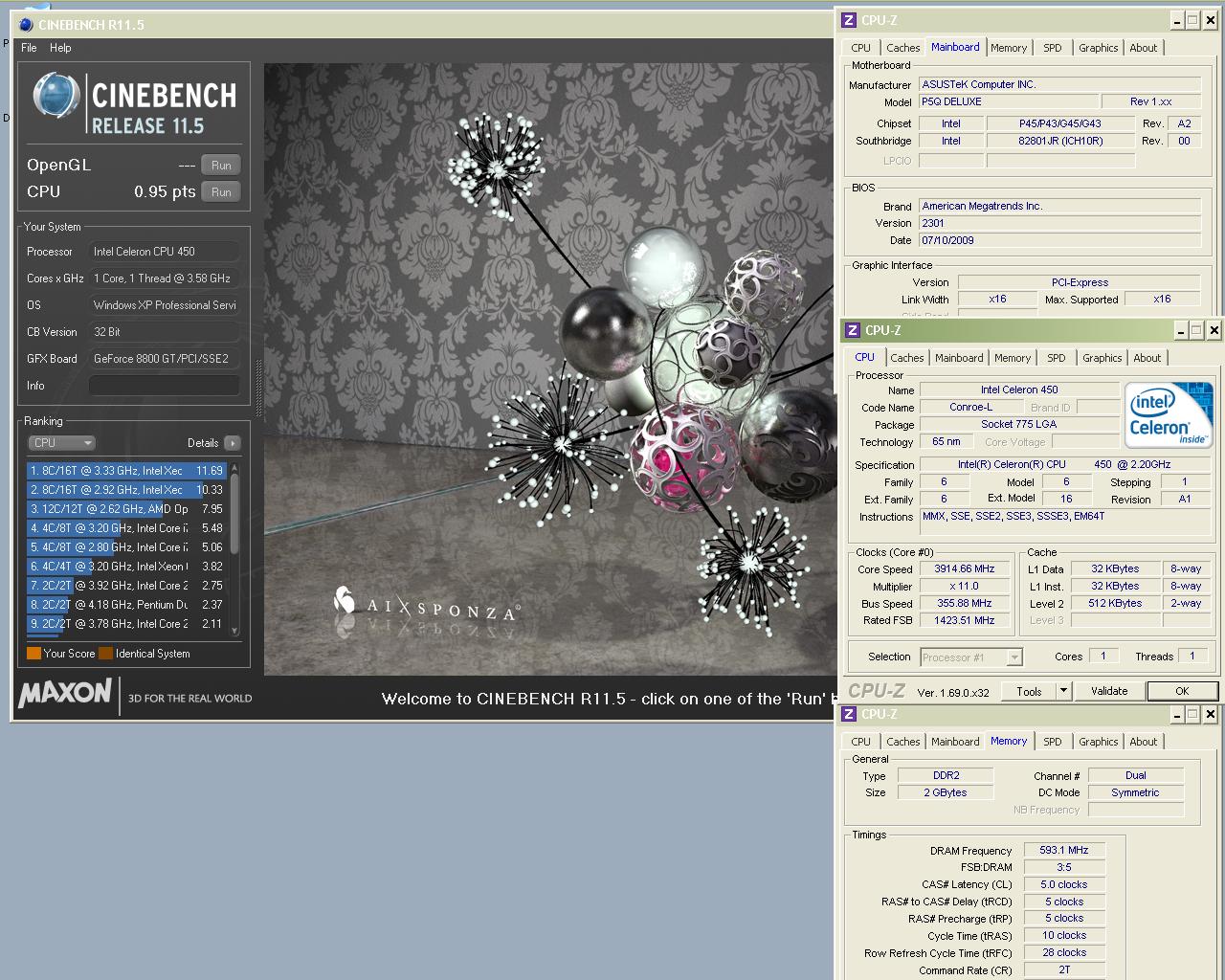Open About tab in bottom CPU-Z window

[1144, 742]
